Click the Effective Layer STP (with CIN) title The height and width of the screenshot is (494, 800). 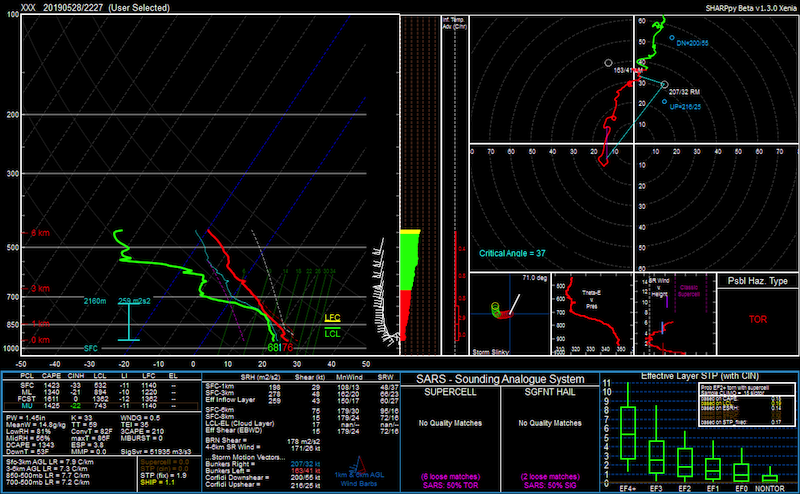(700, 376)
